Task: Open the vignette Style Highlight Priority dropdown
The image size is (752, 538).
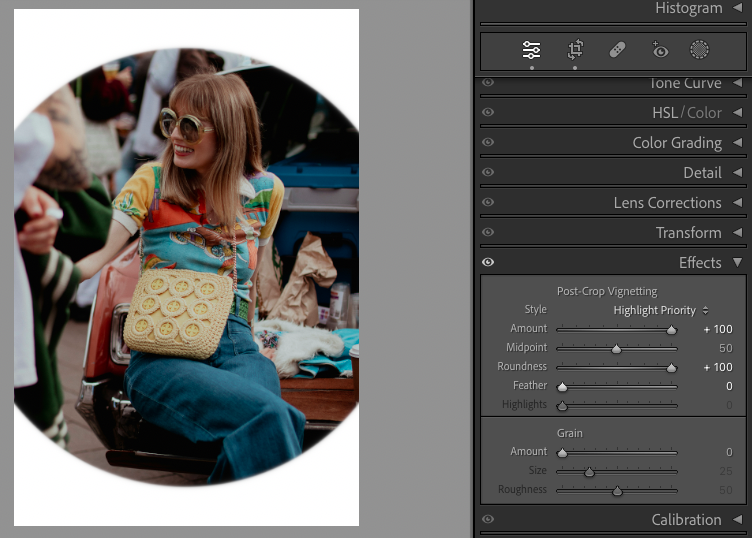Action: click(661, 310)
